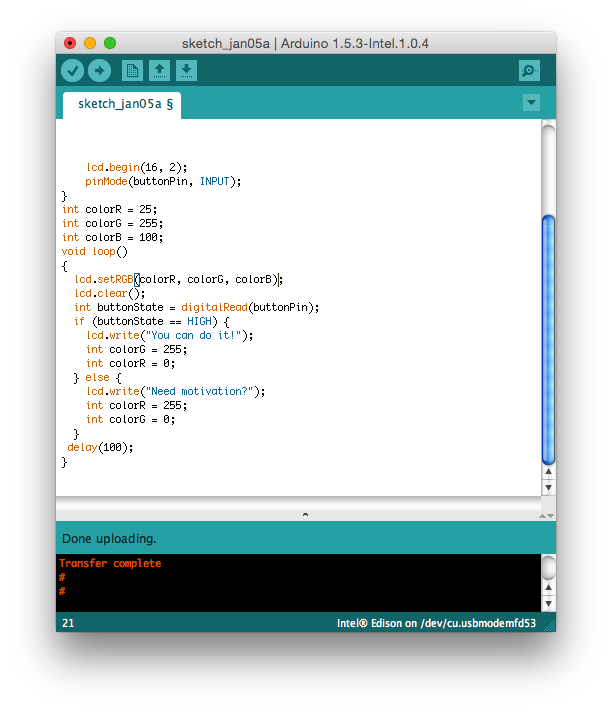Image resolution: width=612 pixels, height=712 pixels.
Task: Open the tab options dropdown arrow
Action: pyautogui.click(x=531, y=103)
